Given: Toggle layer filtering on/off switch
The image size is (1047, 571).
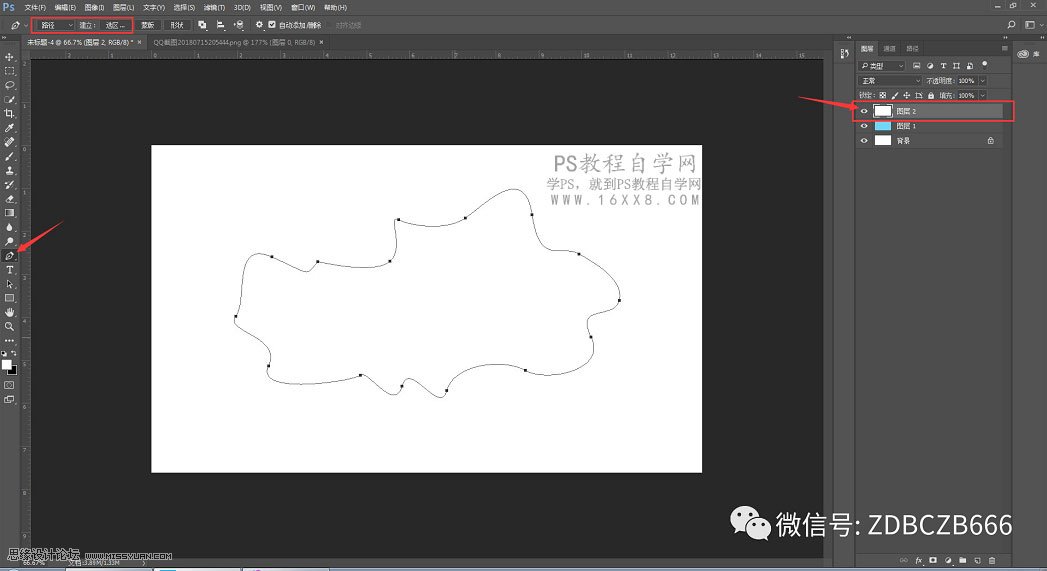Looking at the screenshot, I should [x=985, y=65].
